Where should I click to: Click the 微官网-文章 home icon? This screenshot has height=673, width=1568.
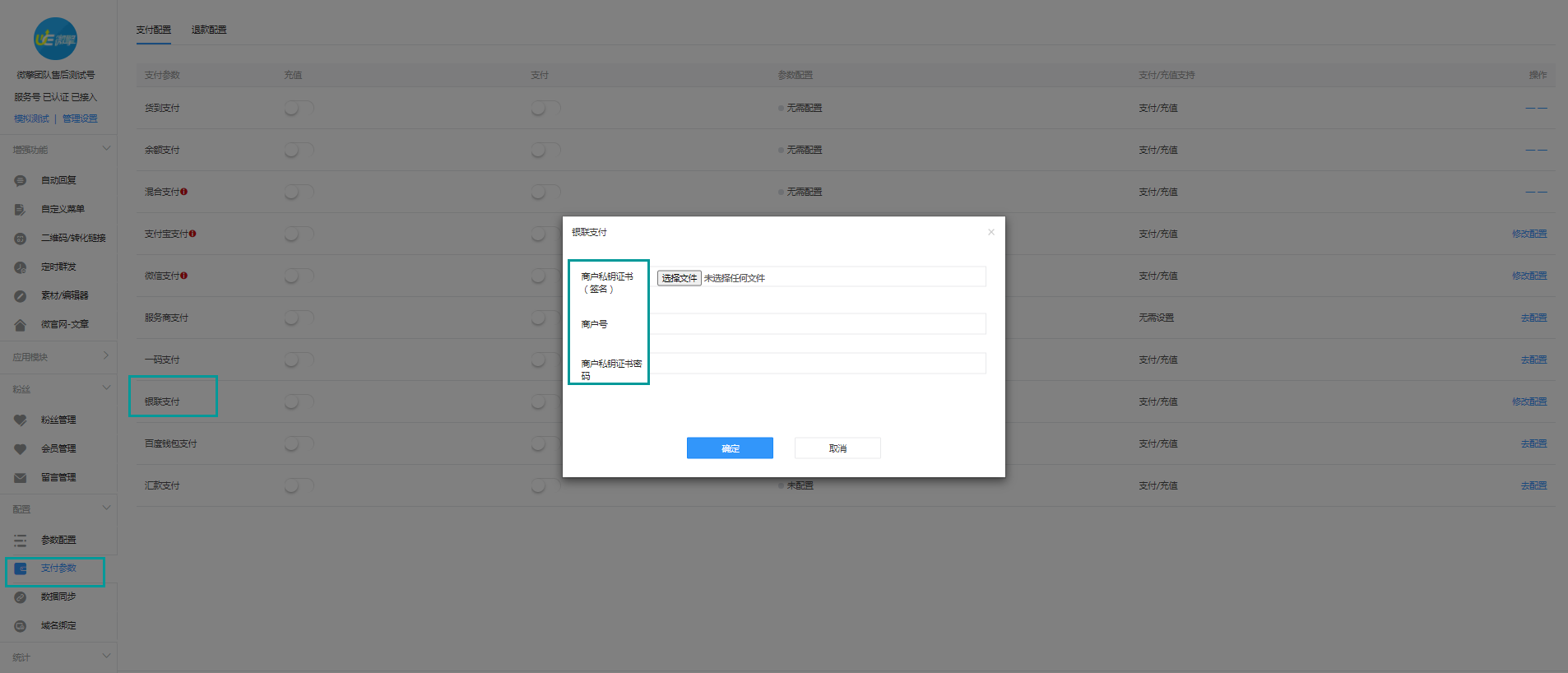click(21, 324)
